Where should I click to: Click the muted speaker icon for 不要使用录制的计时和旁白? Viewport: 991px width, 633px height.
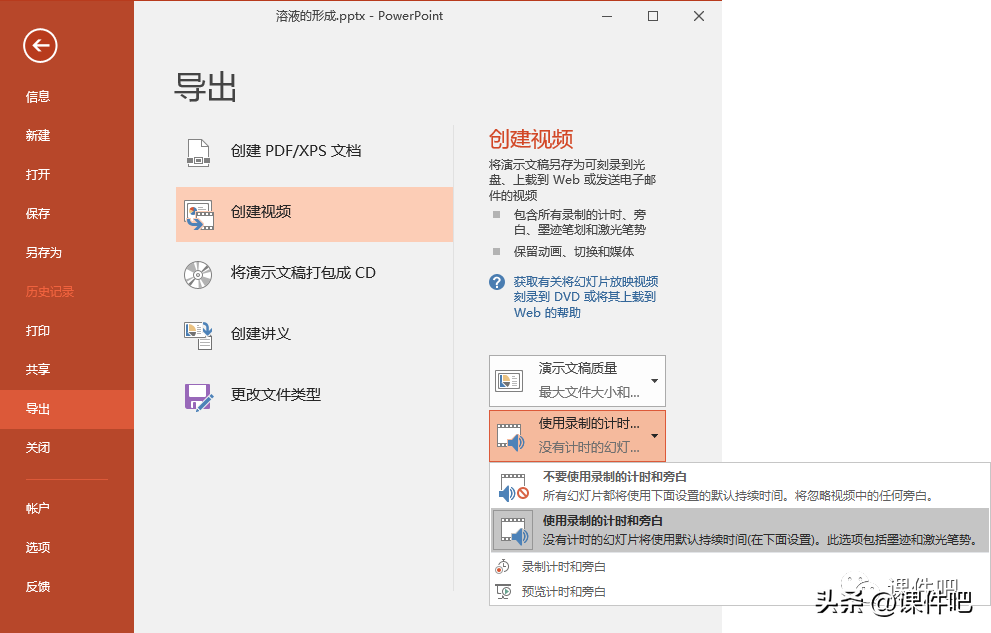514,487
